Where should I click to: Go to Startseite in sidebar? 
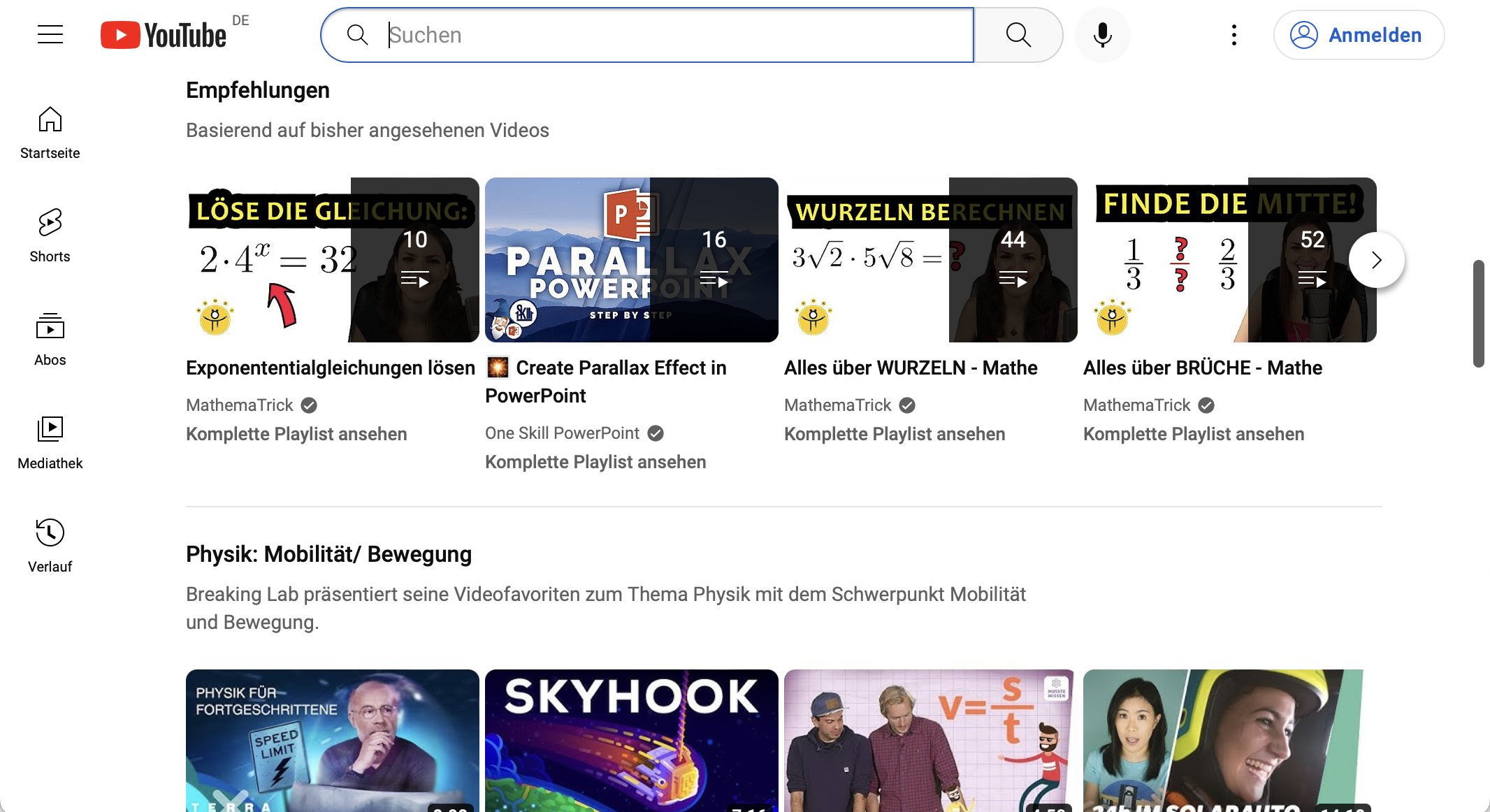[50, 133]
